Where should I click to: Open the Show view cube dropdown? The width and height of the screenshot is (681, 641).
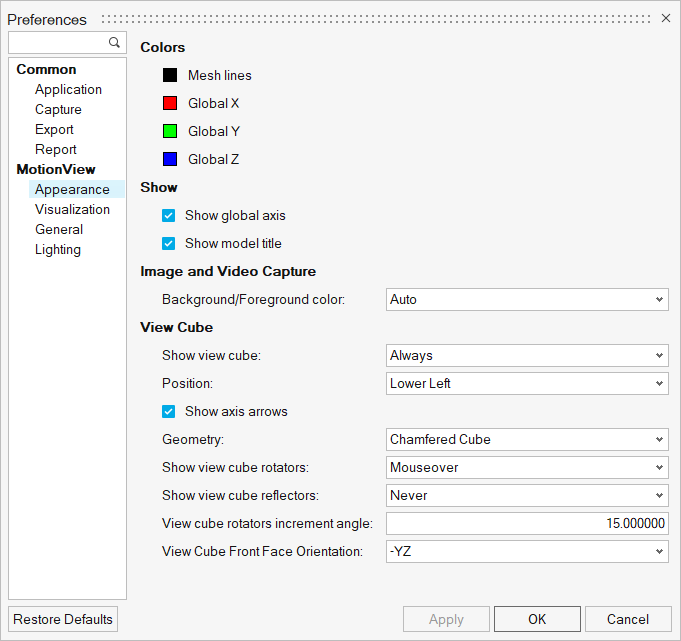pos(527,355)
